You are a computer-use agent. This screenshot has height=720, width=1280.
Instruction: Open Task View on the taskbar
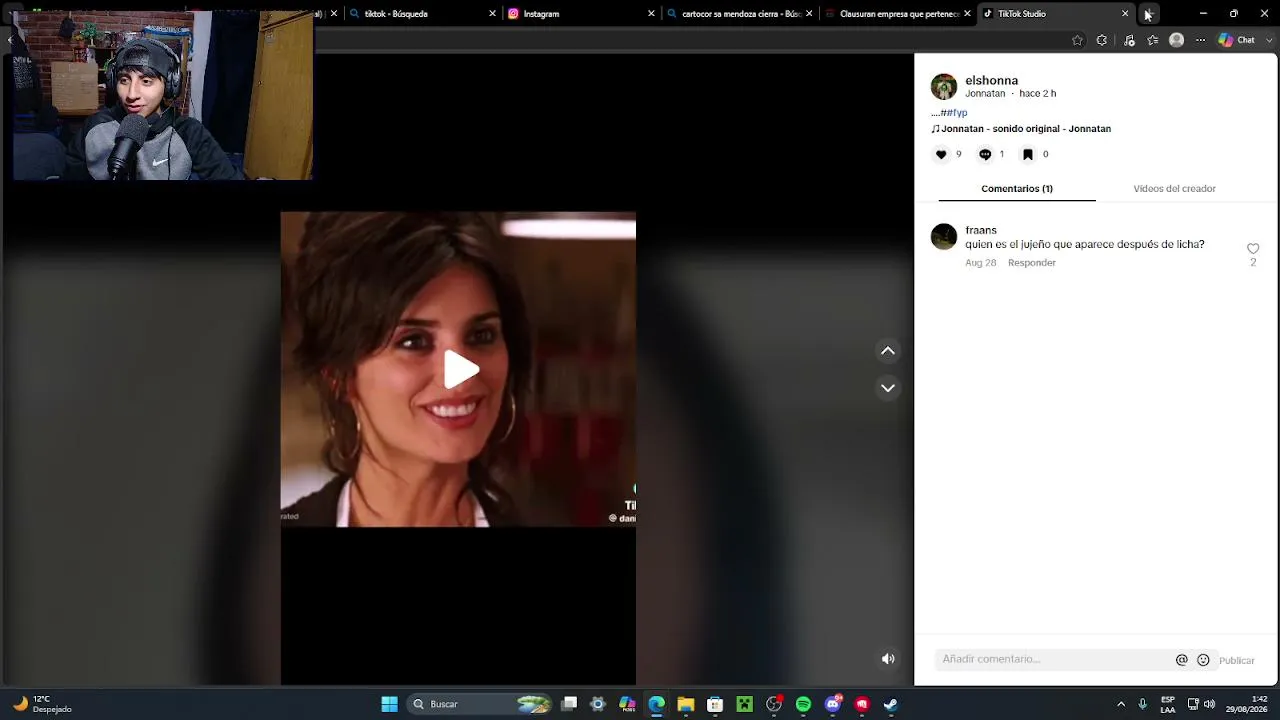[x=569, y=704]
